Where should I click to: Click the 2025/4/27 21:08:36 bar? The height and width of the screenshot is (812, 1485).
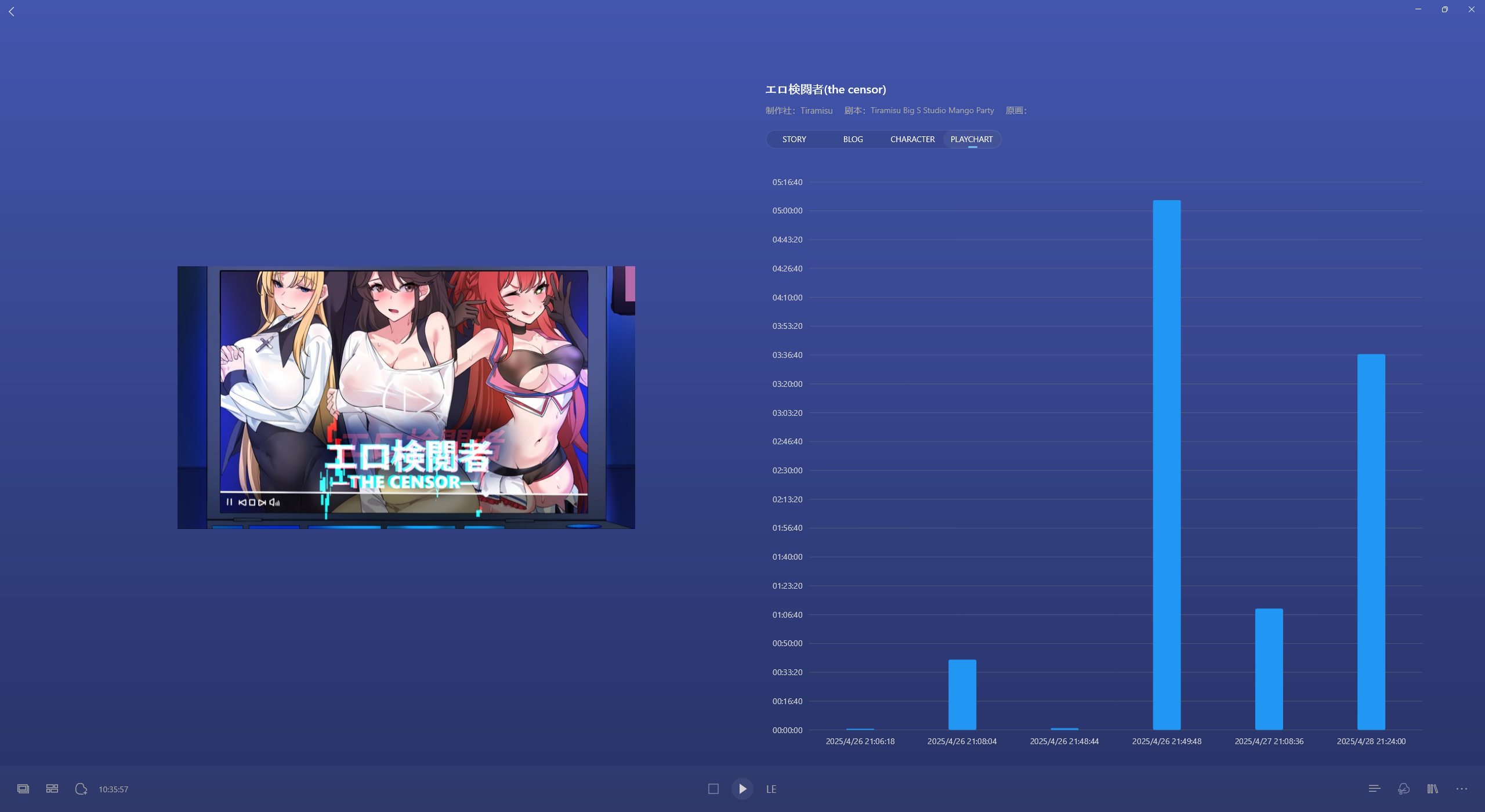click(1269, 669)
